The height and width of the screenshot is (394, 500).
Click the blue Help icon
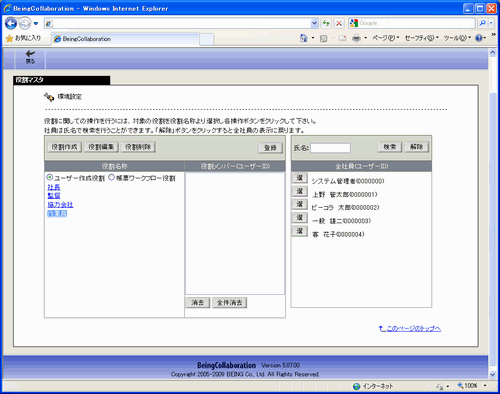click(x=479, y=38)
